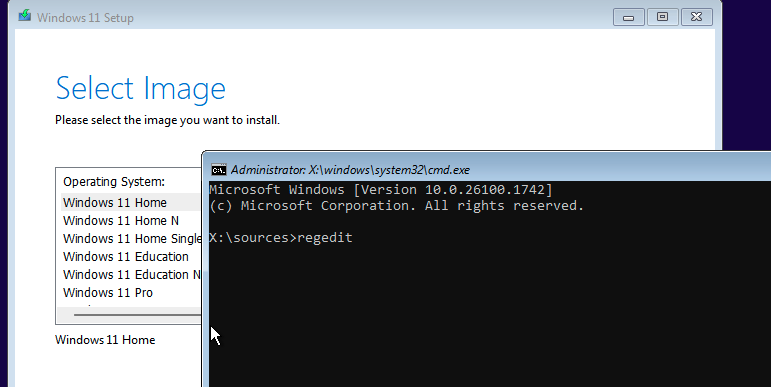This screenshot has height=387, width=771.
Task: Select Windows 11 Education from the list
Action: [131, 257]
